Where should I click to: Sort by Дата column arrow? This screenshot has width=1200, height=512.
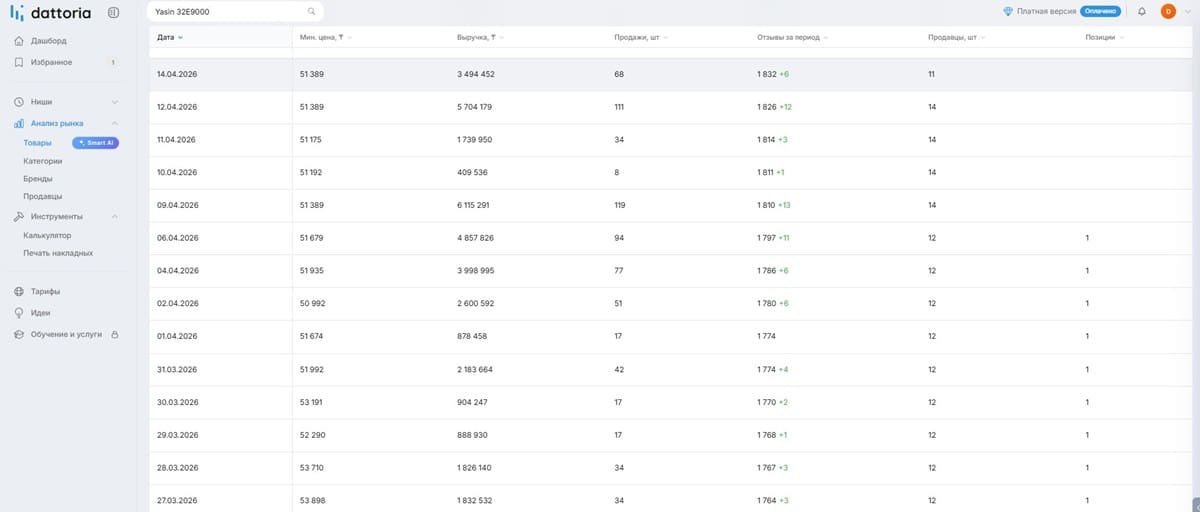click(181, 37)
